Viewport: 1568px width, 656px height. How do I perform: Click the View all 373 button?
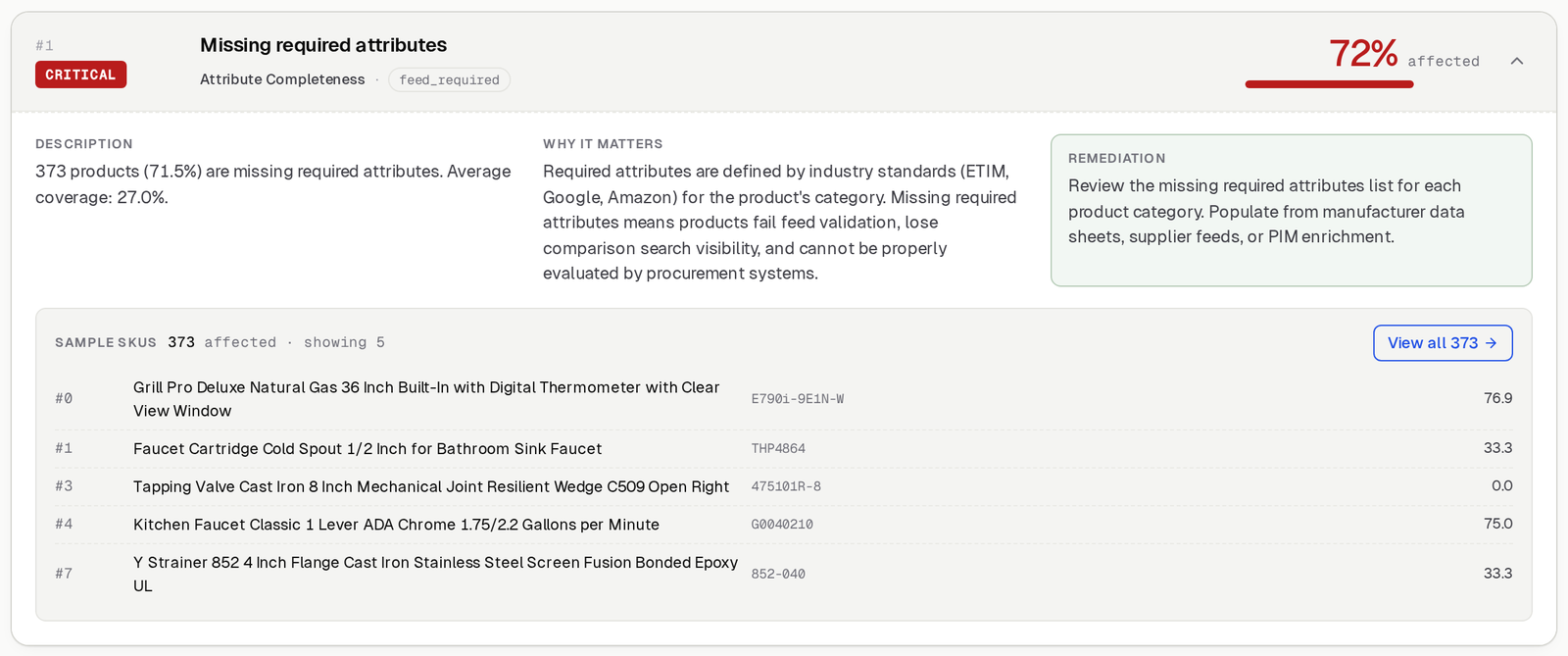(x=1443, y=343)
